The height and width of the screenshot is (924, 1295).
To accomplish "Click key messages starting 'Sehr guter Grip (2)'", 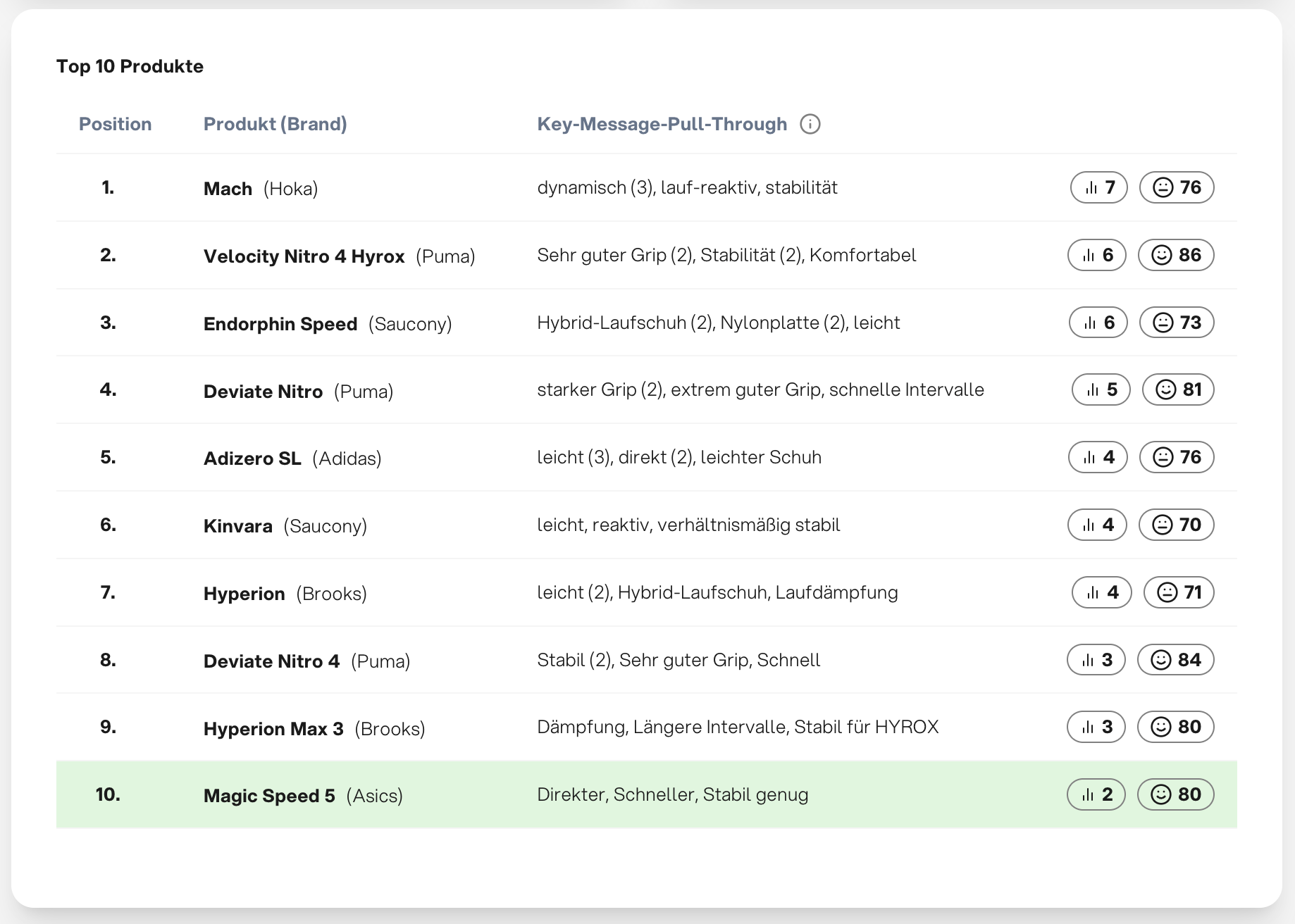I will pyautogui.click(x=726, y=255).
